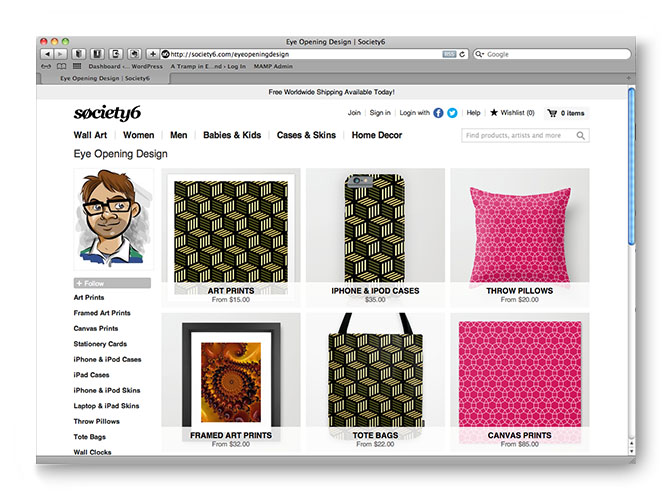Open Wall Clocks in the sidebar

click(92, 452)
